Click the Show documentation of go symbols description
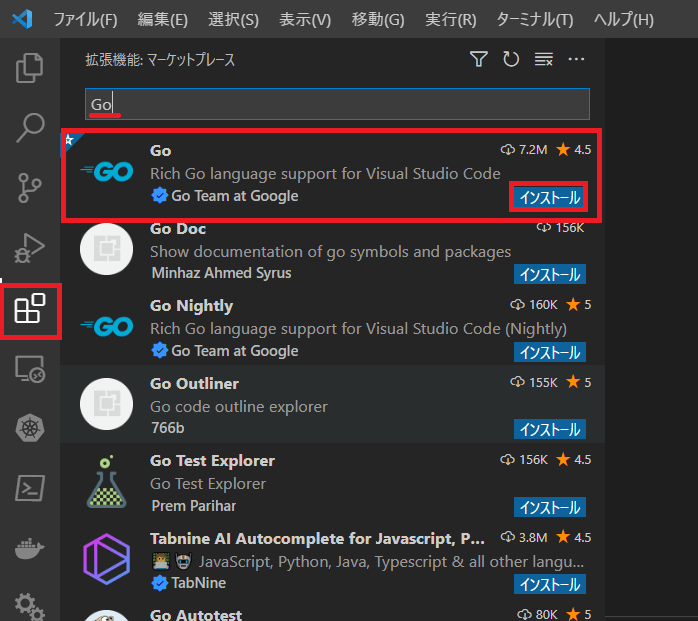The height and width of the screenshot is (621, 698). click(x=330, y=252)
